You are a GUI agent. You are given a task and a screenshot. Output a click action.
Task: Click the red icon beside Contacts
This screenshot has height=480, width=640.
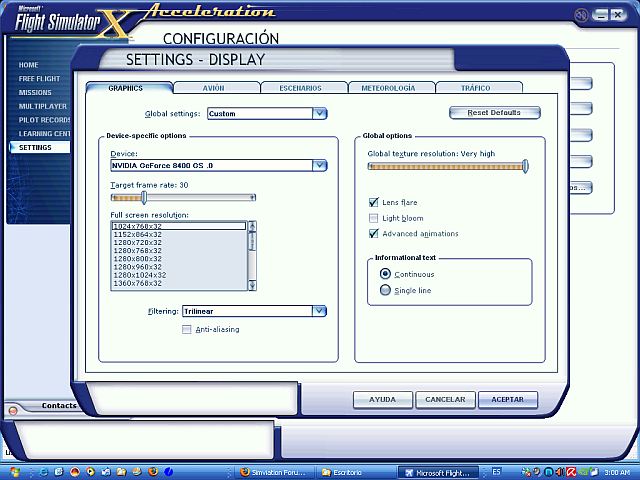[12, 410]
